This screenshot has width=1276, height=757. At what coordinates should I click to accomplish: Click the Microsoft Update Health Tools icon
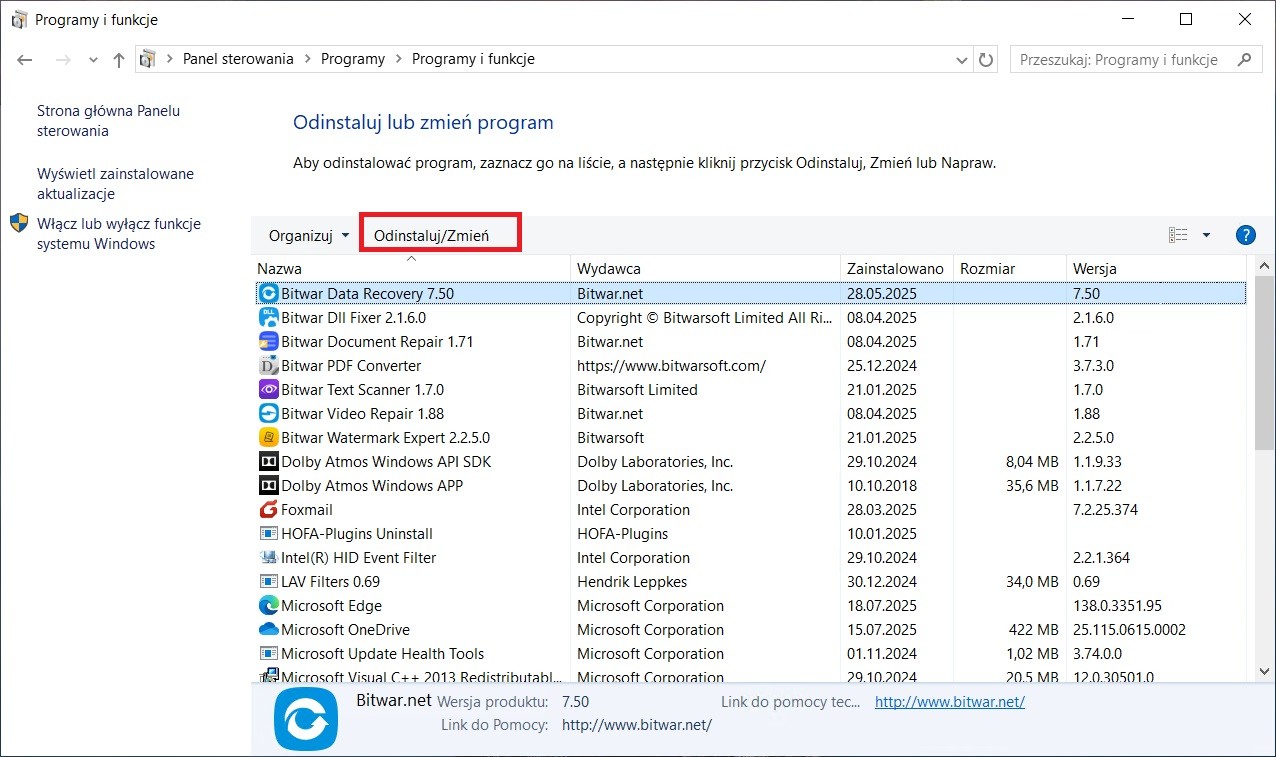tap(268, 653)
